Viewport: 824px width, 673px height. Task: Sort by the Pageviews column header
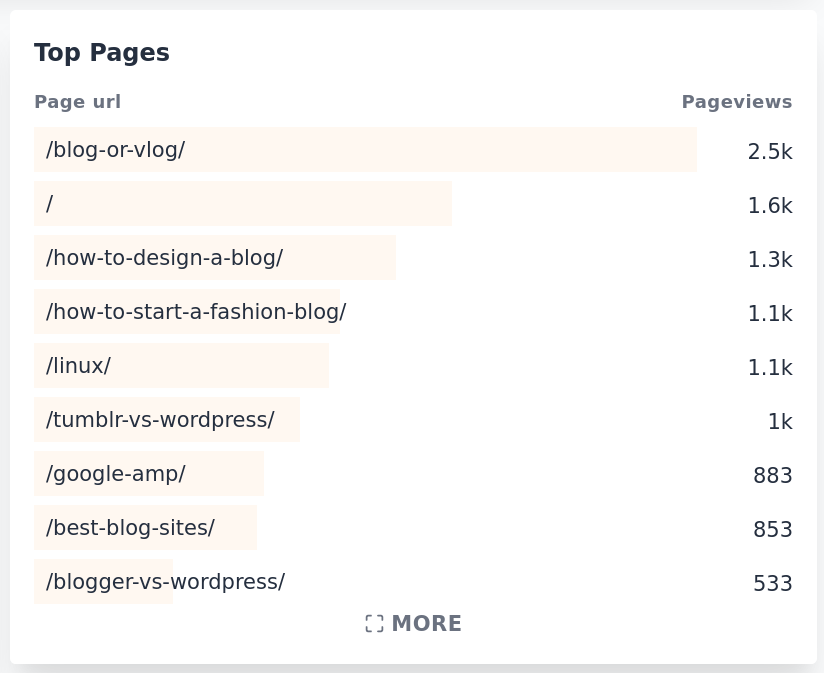[737, 101]
